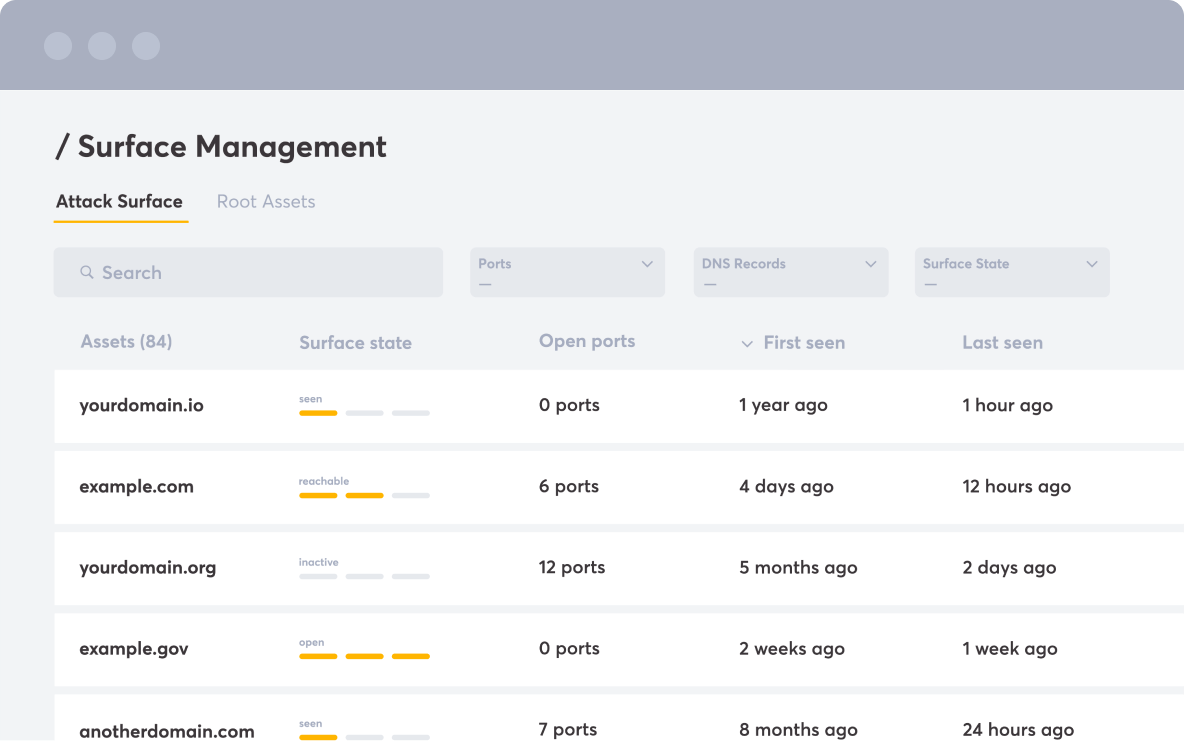Click into the Search input field
Screen dimensions: 1184x741
[x=248, y=272]
